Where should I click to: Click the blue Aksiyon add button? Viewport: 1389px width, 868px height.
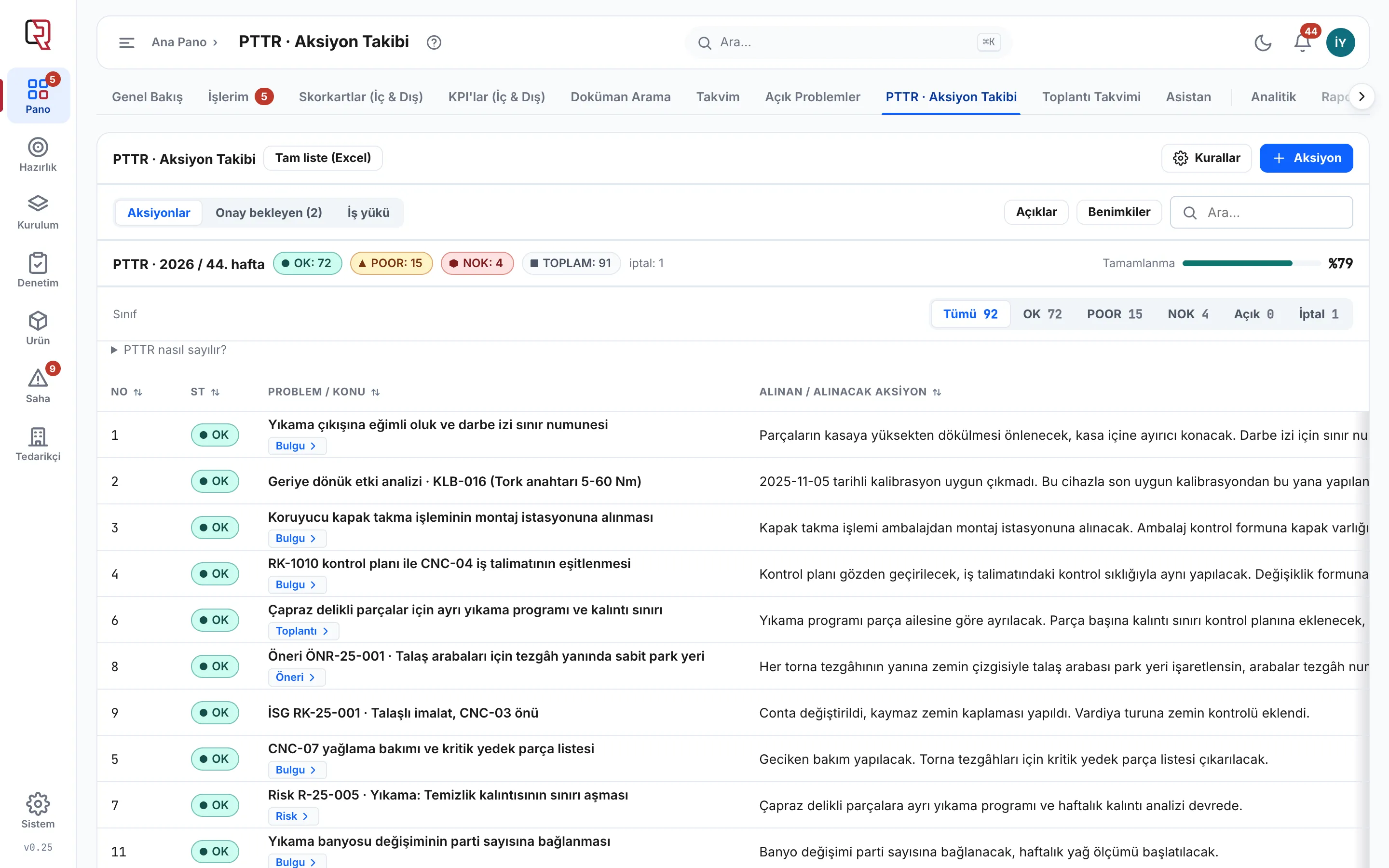point(1306,158)
